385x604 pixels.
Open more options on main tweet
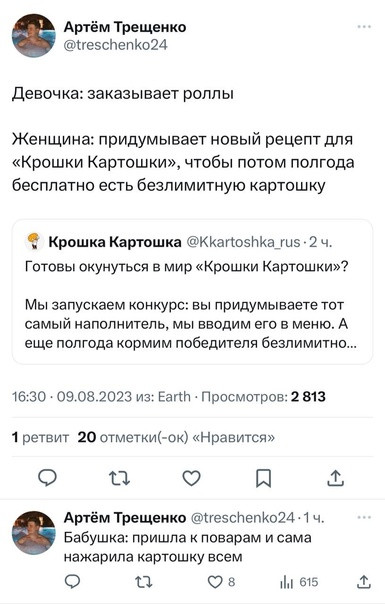tap(364, 27)
